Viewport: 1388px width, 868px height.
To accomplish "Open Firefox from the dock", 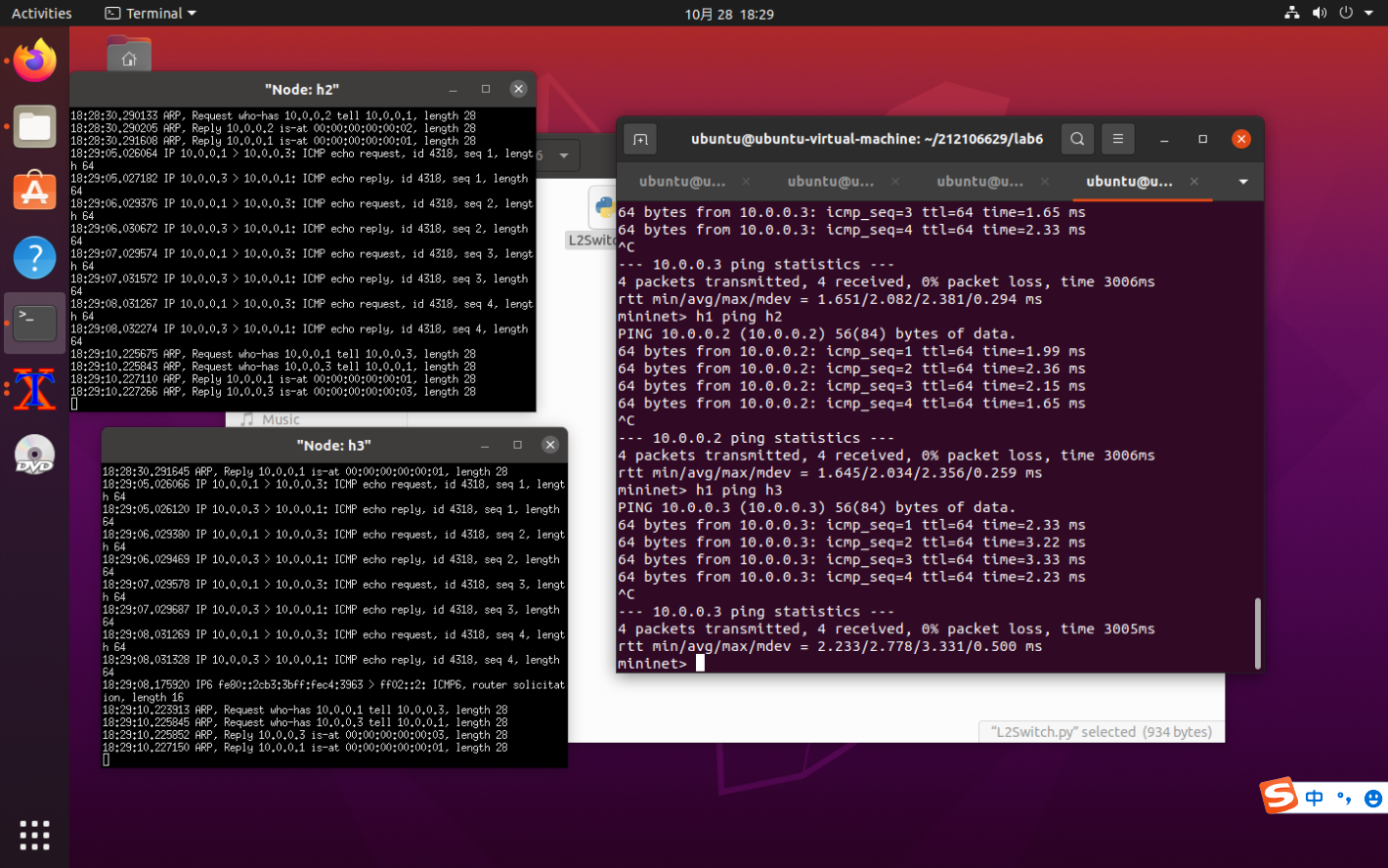I will pos(34,61).
